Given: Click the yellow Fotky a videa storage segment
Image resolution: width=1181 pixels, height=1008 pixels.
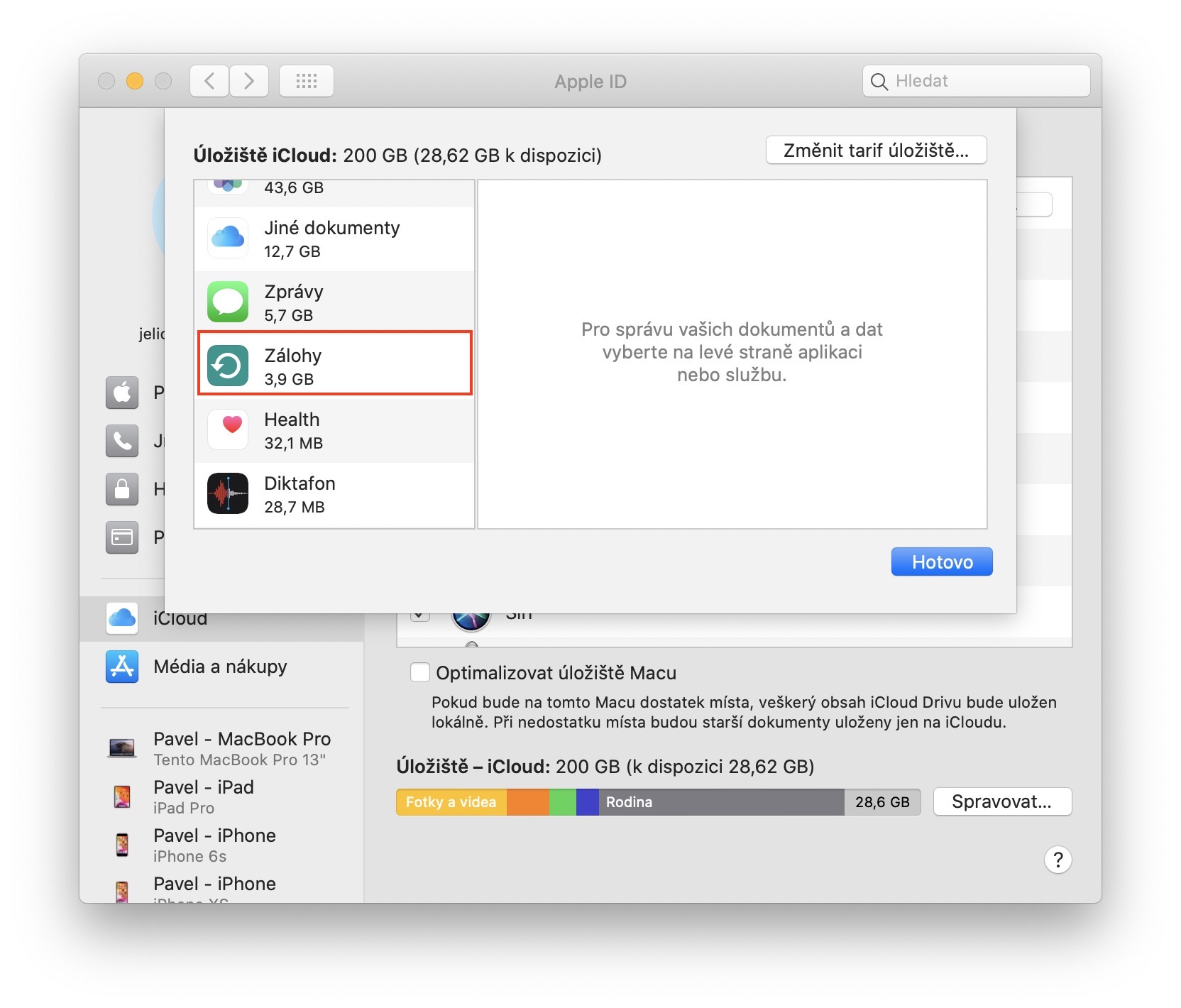Looking at the screenshot, I should pyautogui.click(x=451, y=802).
